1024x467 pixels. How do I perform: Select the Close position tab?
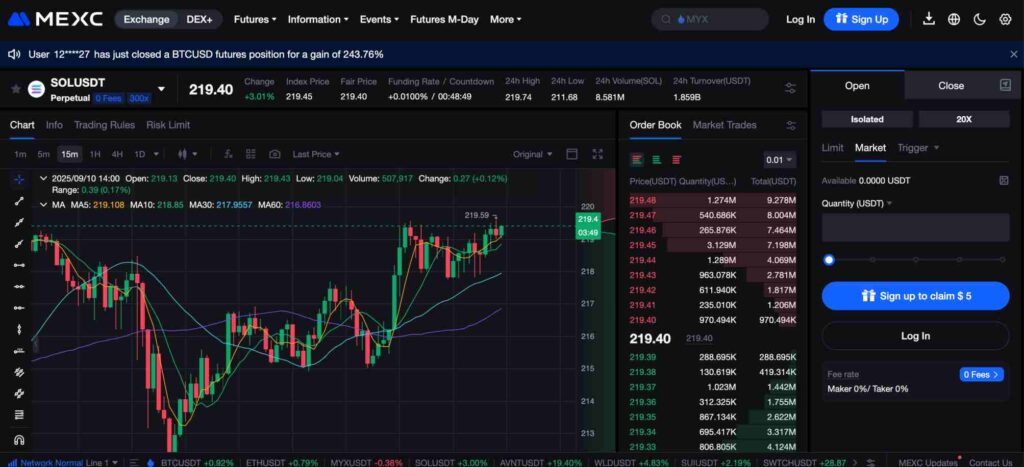(x=951, y=86)
